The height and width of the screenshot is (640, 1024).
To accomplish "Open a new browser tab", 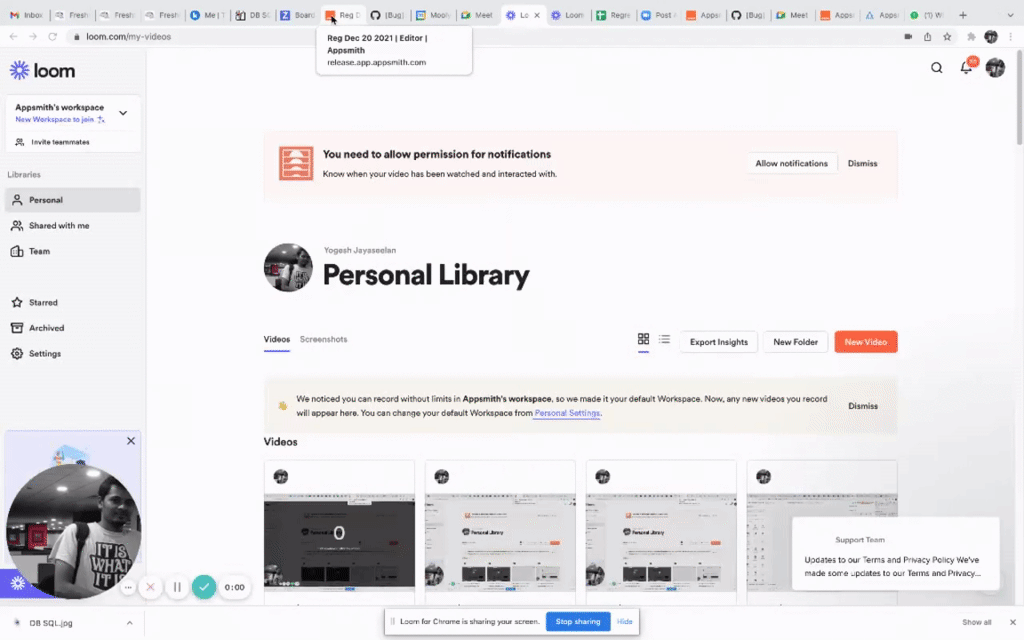I will pyautogui.click(x=963, y=15).
